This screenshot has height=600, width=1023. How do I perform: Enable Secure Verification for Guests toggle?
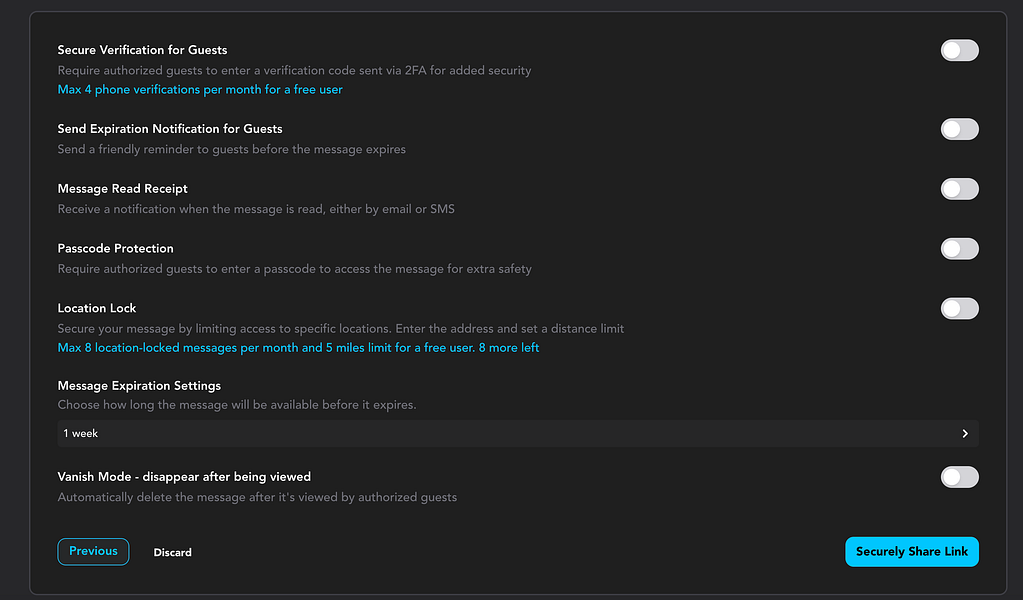coord(959,50)
